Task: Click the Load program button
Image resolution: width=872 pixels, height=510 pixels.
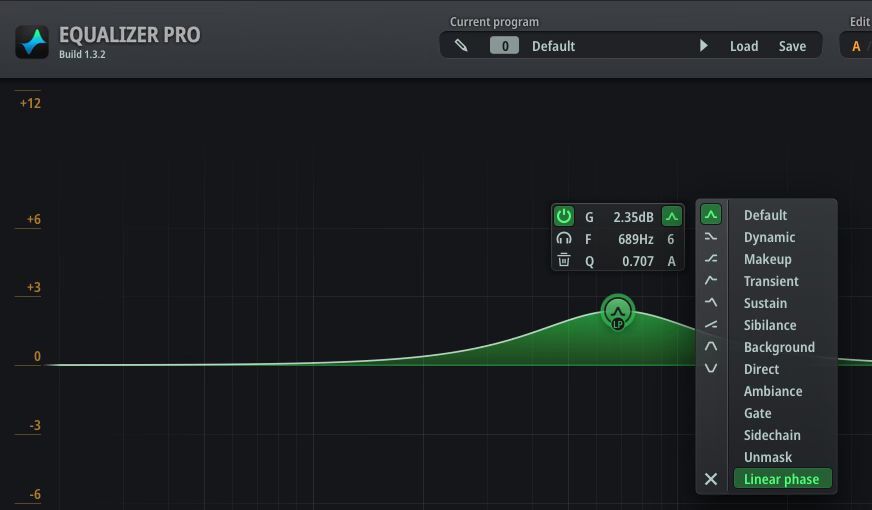Action: (x=744, y=46)
